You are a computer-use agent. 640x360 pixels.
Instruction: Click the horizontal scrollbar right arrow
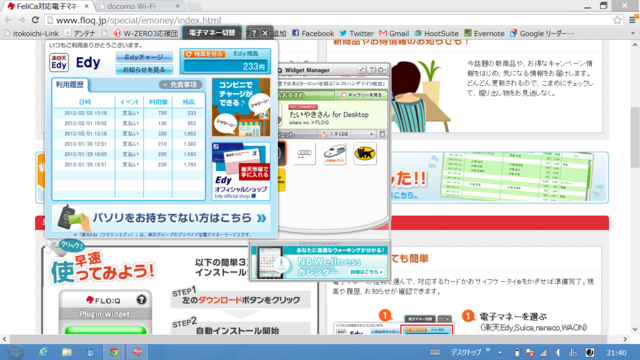pos(625,339)
